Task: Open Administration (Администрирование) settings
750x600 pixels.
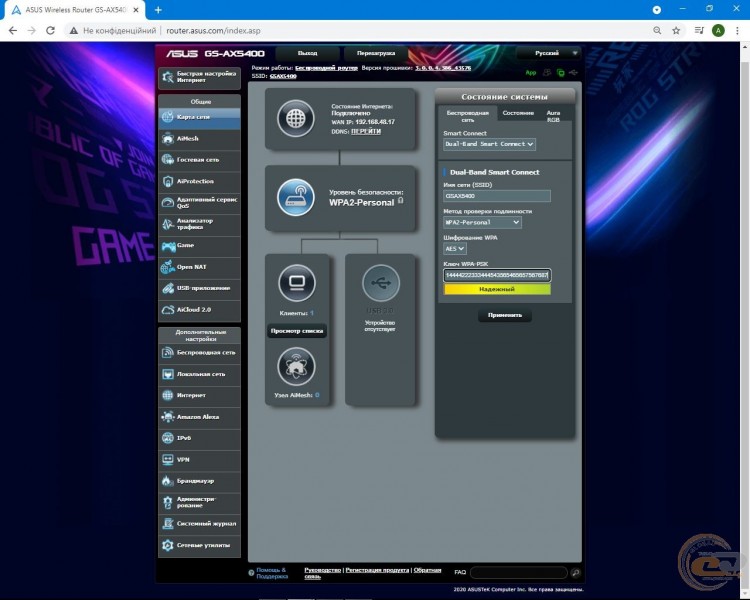Action: tap(199, 502)
